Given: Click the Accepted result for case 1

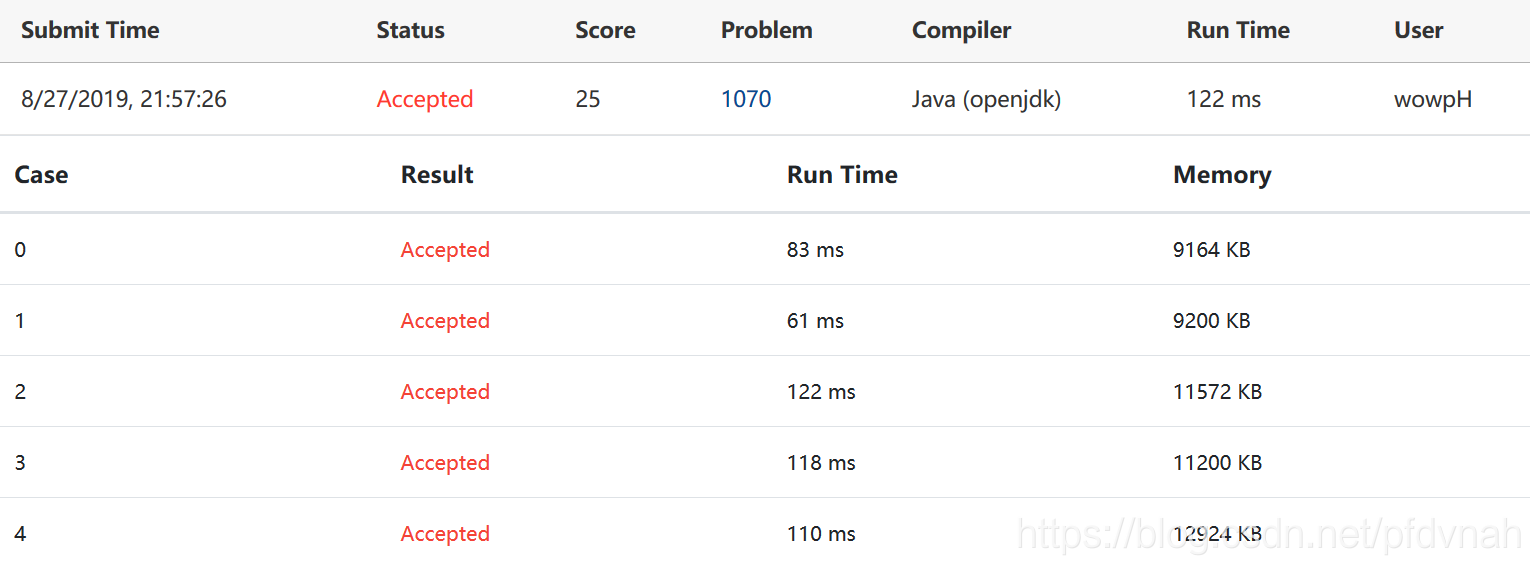Looking at the screenshot, I should tap(445, 321).
